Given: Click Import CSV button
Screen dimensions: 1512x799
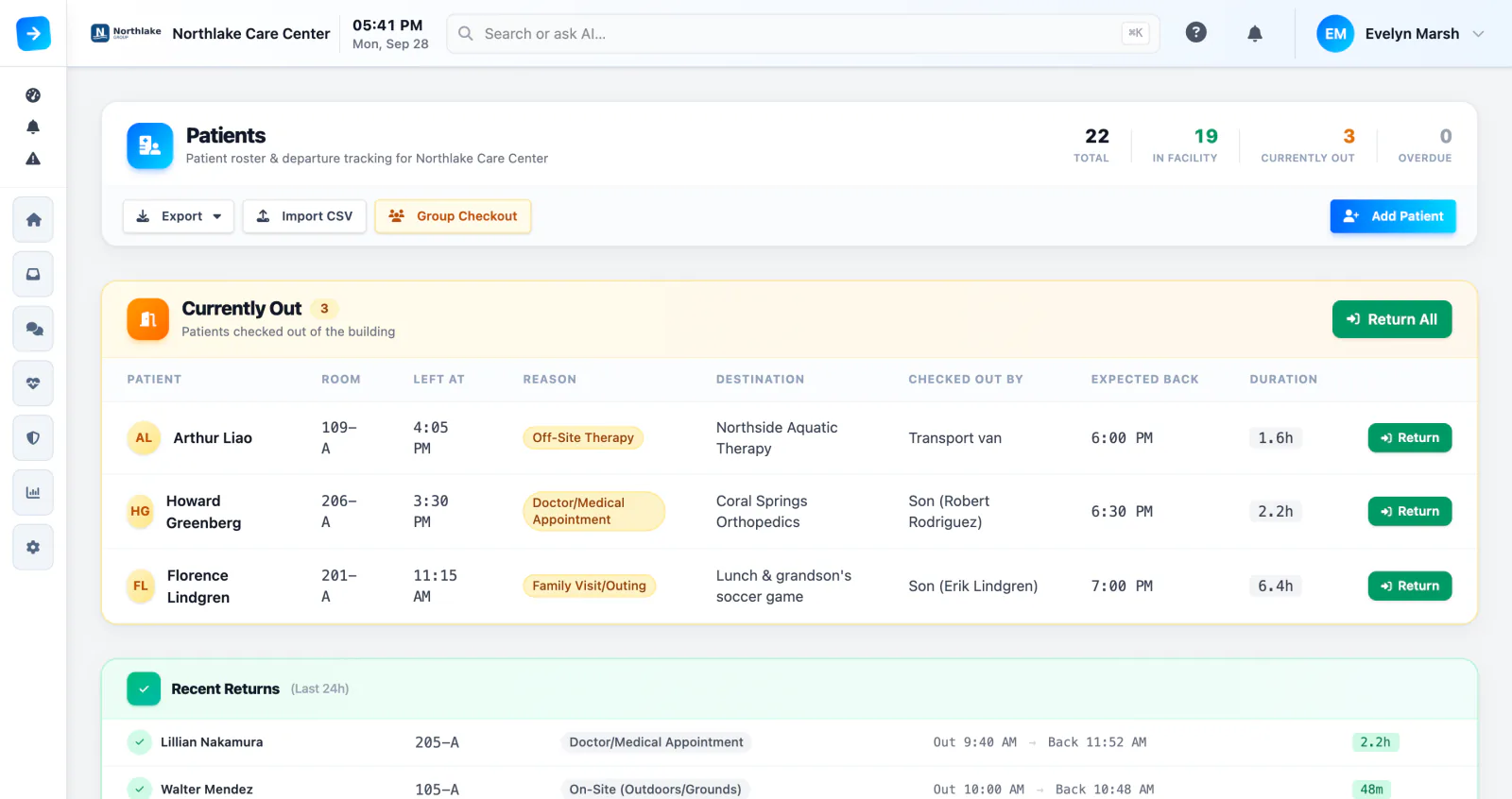Looking at the screenshot, I should (304, 216).
